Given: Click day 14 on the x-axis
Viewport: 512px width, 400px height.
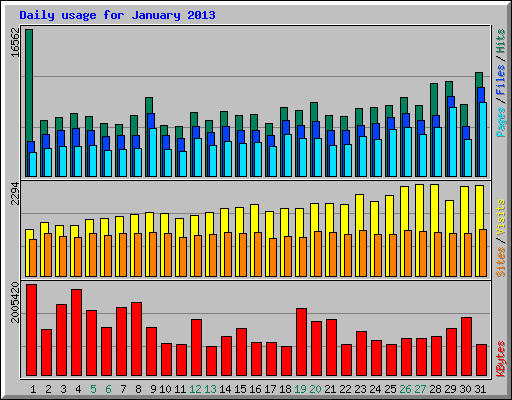Looking at the screenshot, I should tap(225, 389).
